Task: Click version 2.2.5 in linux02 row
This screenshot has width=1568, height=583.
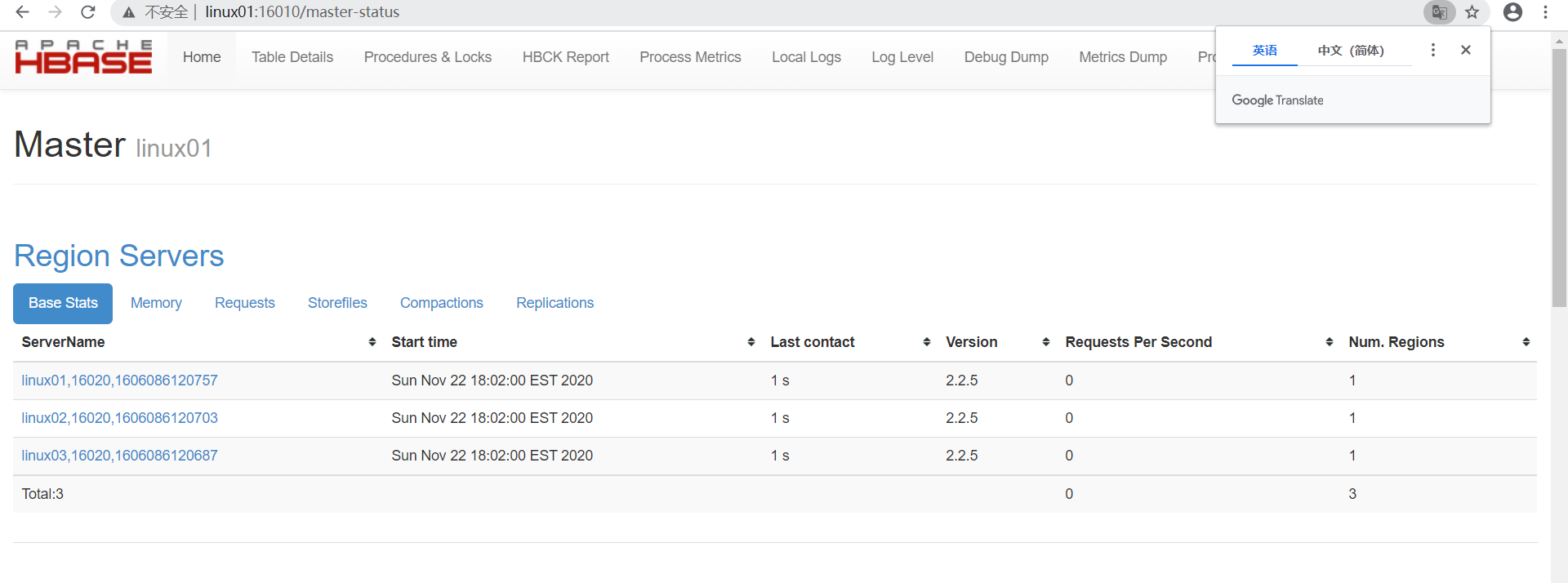Action: 962,418
